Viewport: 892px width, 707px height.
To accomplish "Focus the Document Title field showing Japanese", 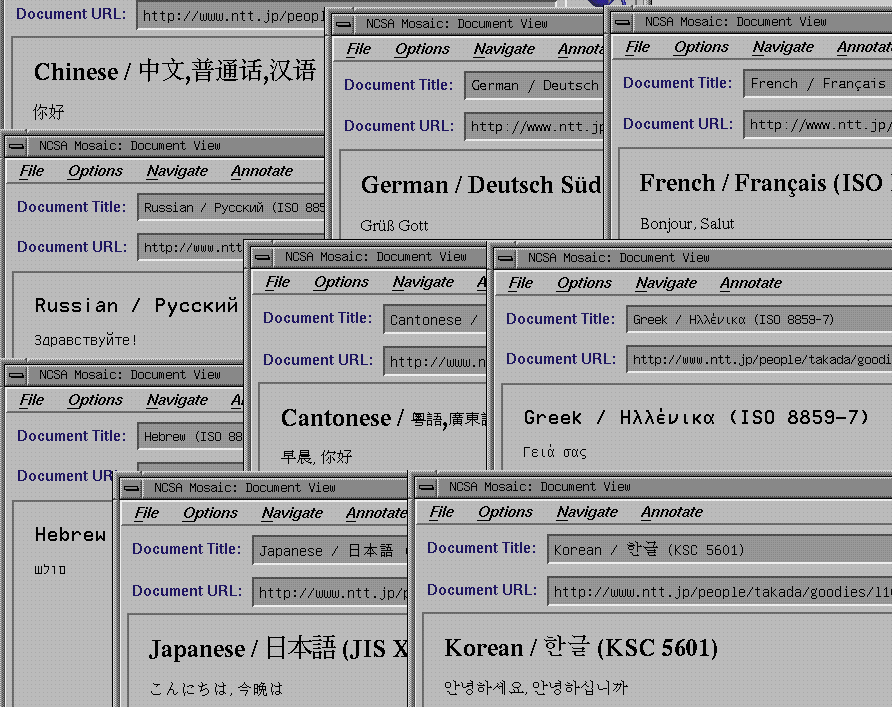I will point(332,550).
